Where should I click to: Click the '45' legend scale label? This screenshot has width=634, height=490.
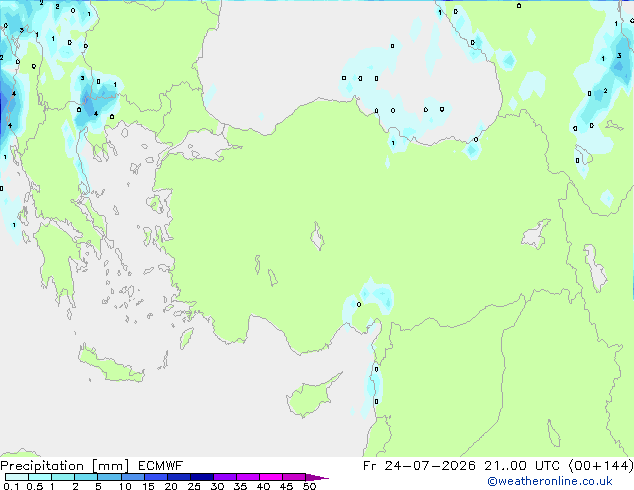coord(286,486)
